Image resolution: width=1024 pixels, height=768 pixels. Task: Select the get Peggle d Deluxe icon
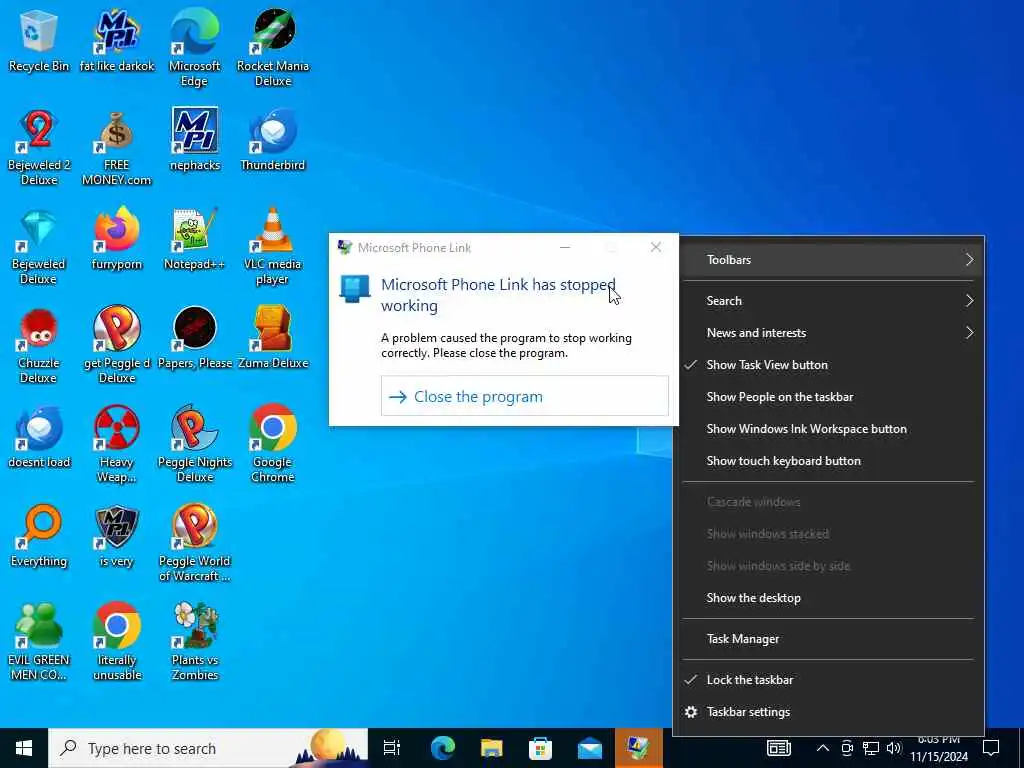(117, 345)
